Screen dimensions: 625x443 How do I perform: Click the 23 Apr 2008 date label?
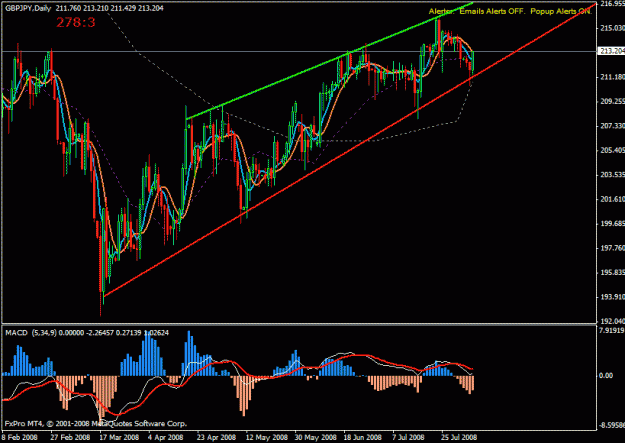(x=216, y=437)
